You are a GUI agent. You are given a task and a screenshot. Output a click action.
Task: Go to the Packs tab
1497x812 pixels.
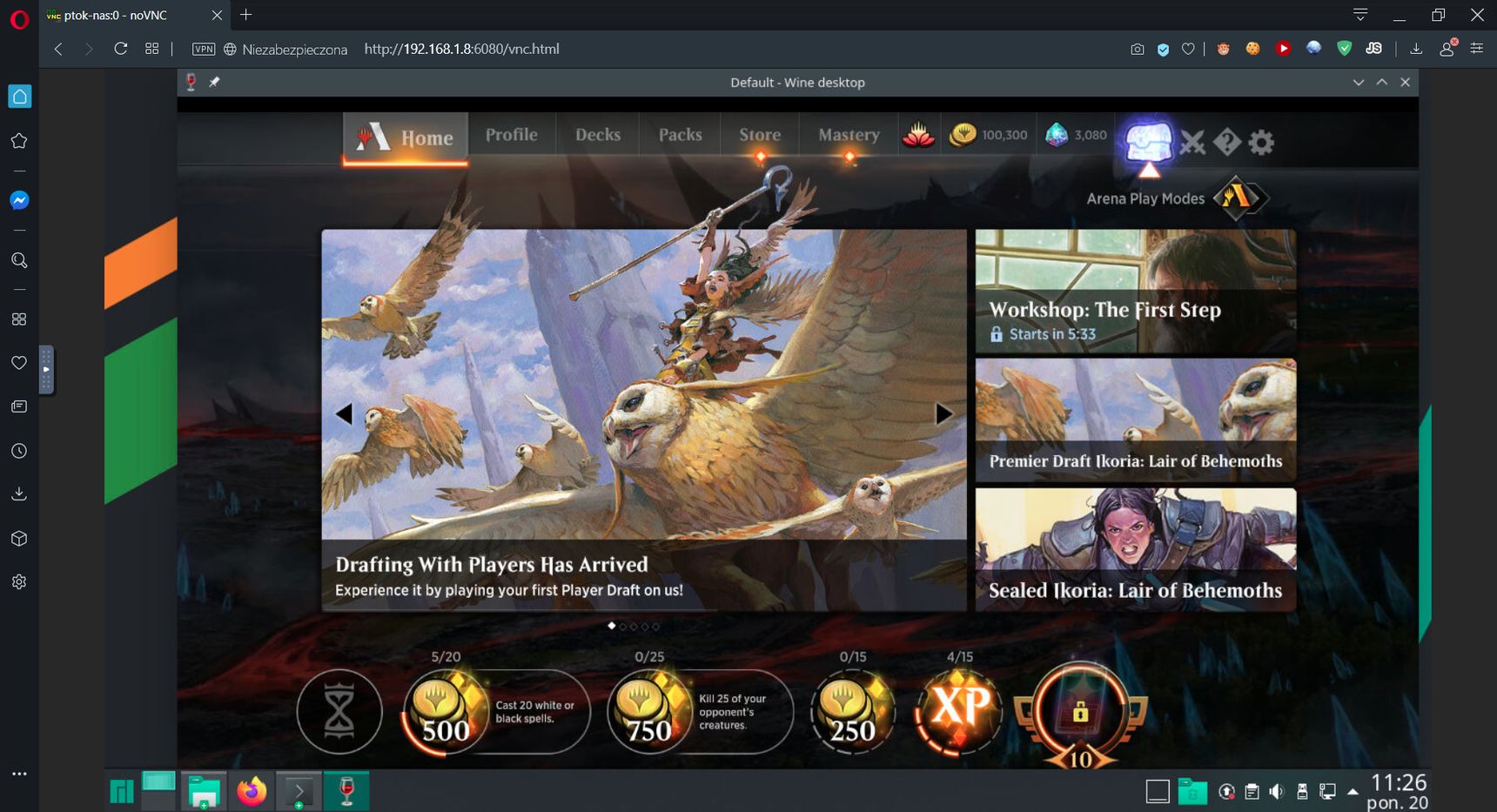pyautogui.click(x=680, y=135)
